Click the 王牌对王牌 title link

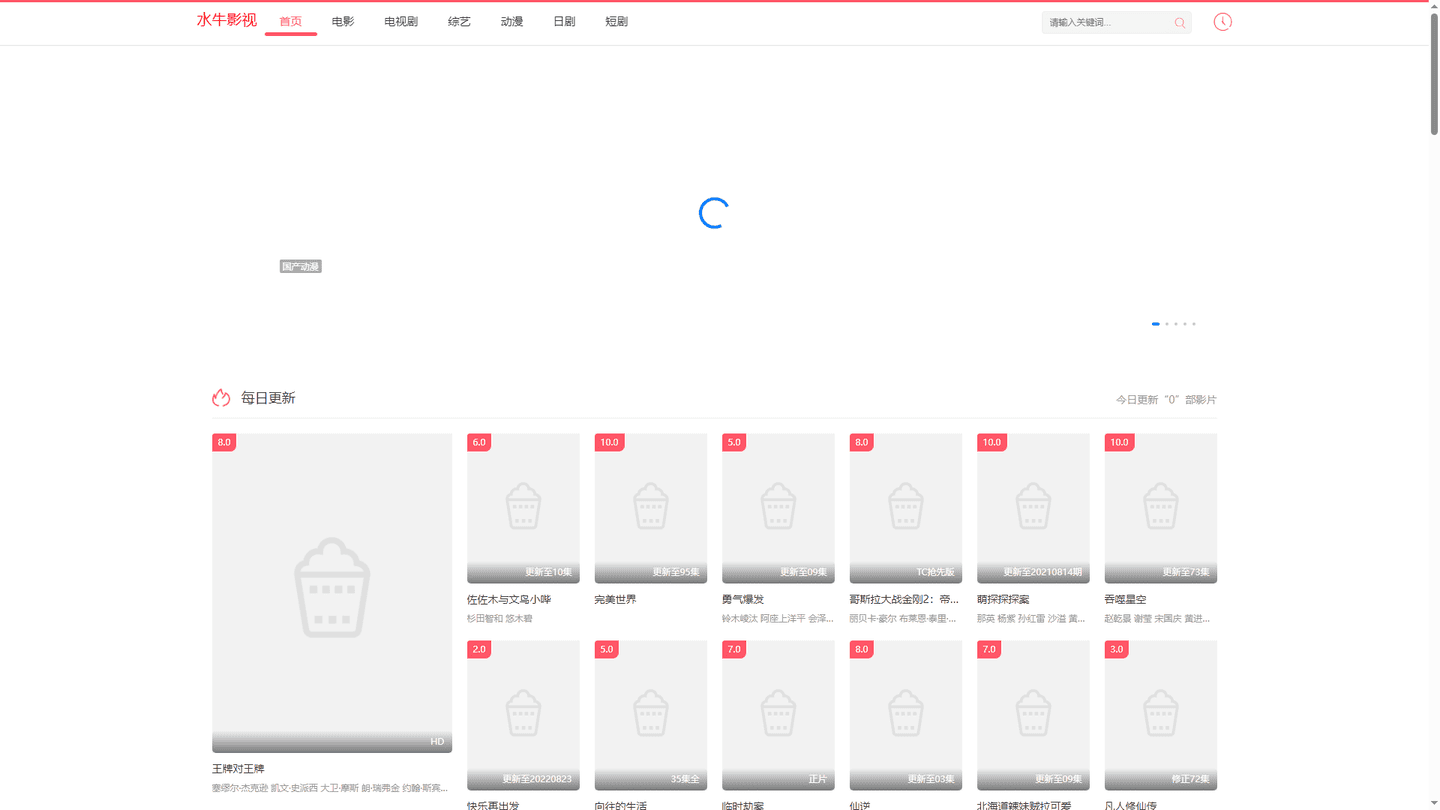tap(238, 769)
